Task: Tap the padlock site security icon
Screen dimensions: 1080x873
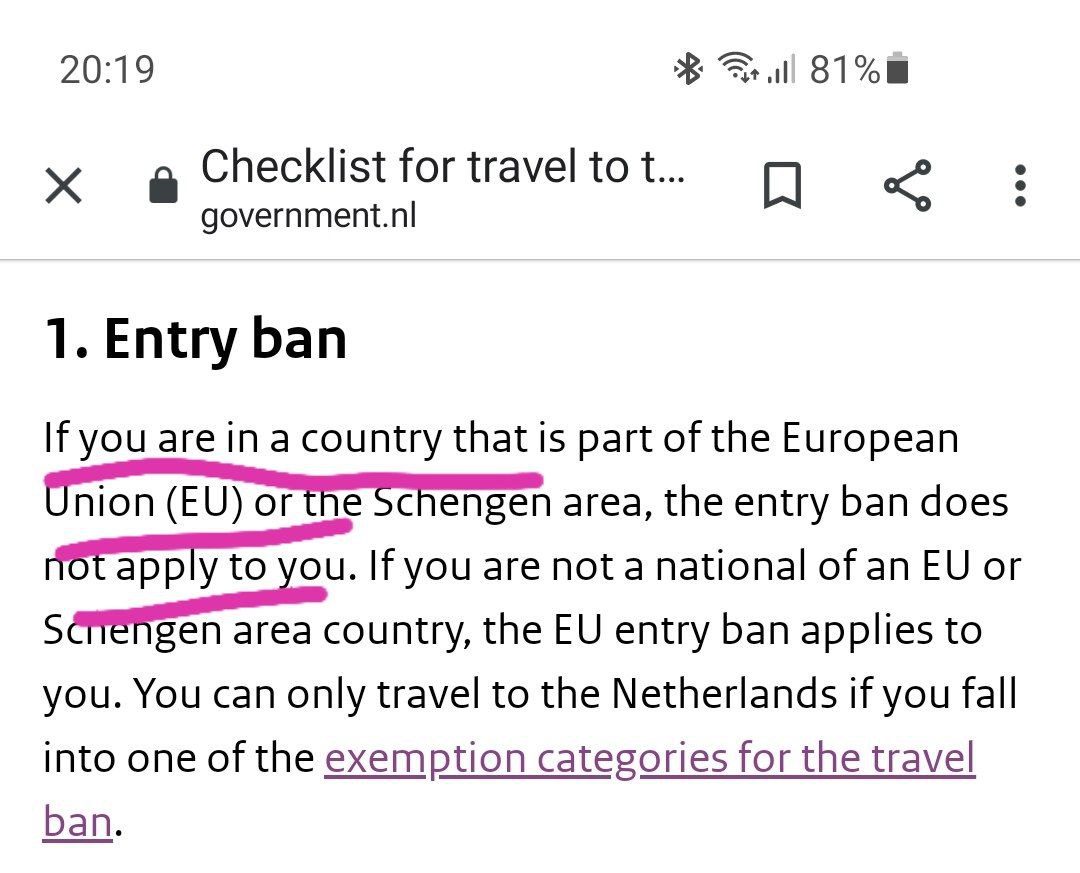Action: [x=163, y=185]
